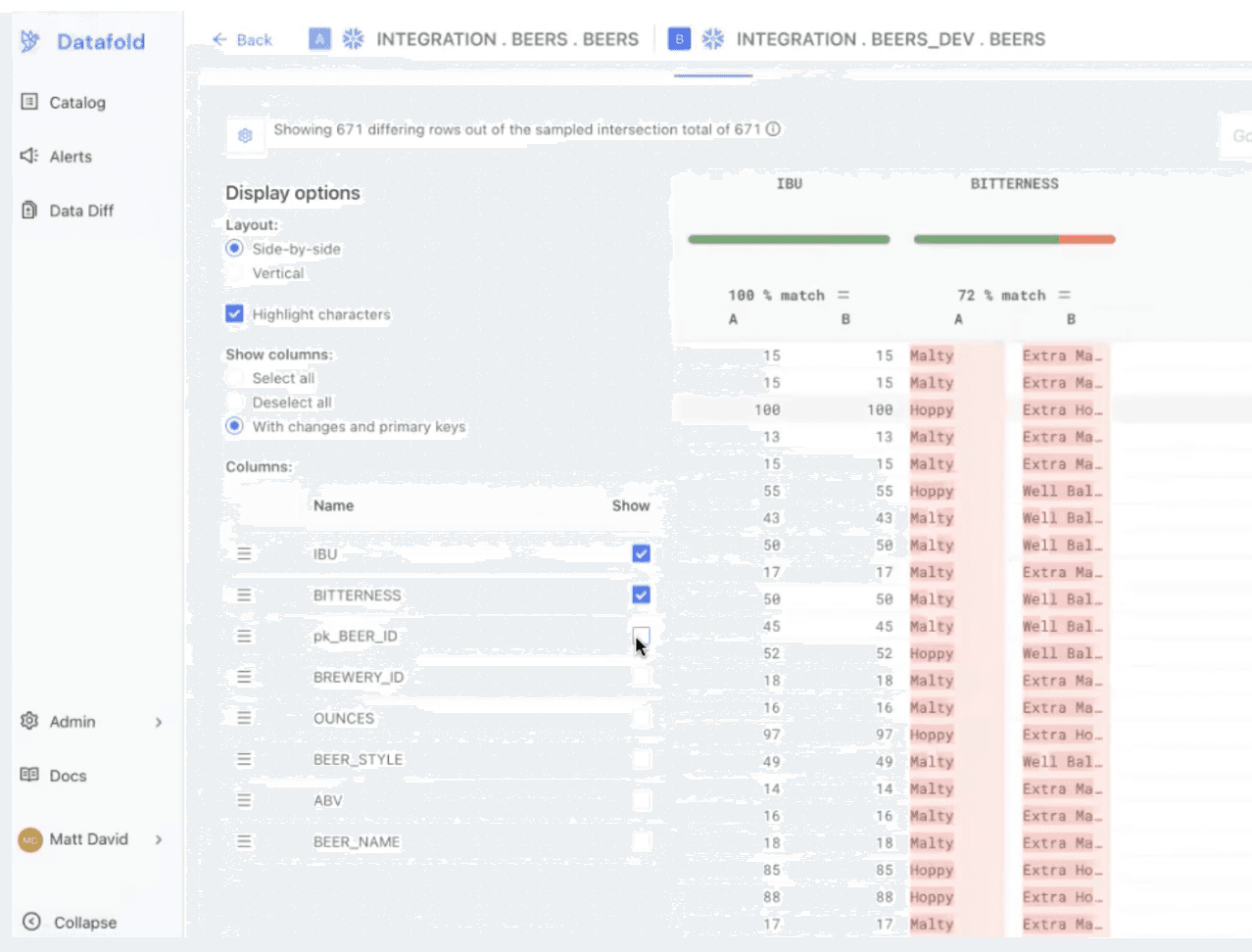Uncheck the BITTERNESS Show checkbox

coord(641,595)
